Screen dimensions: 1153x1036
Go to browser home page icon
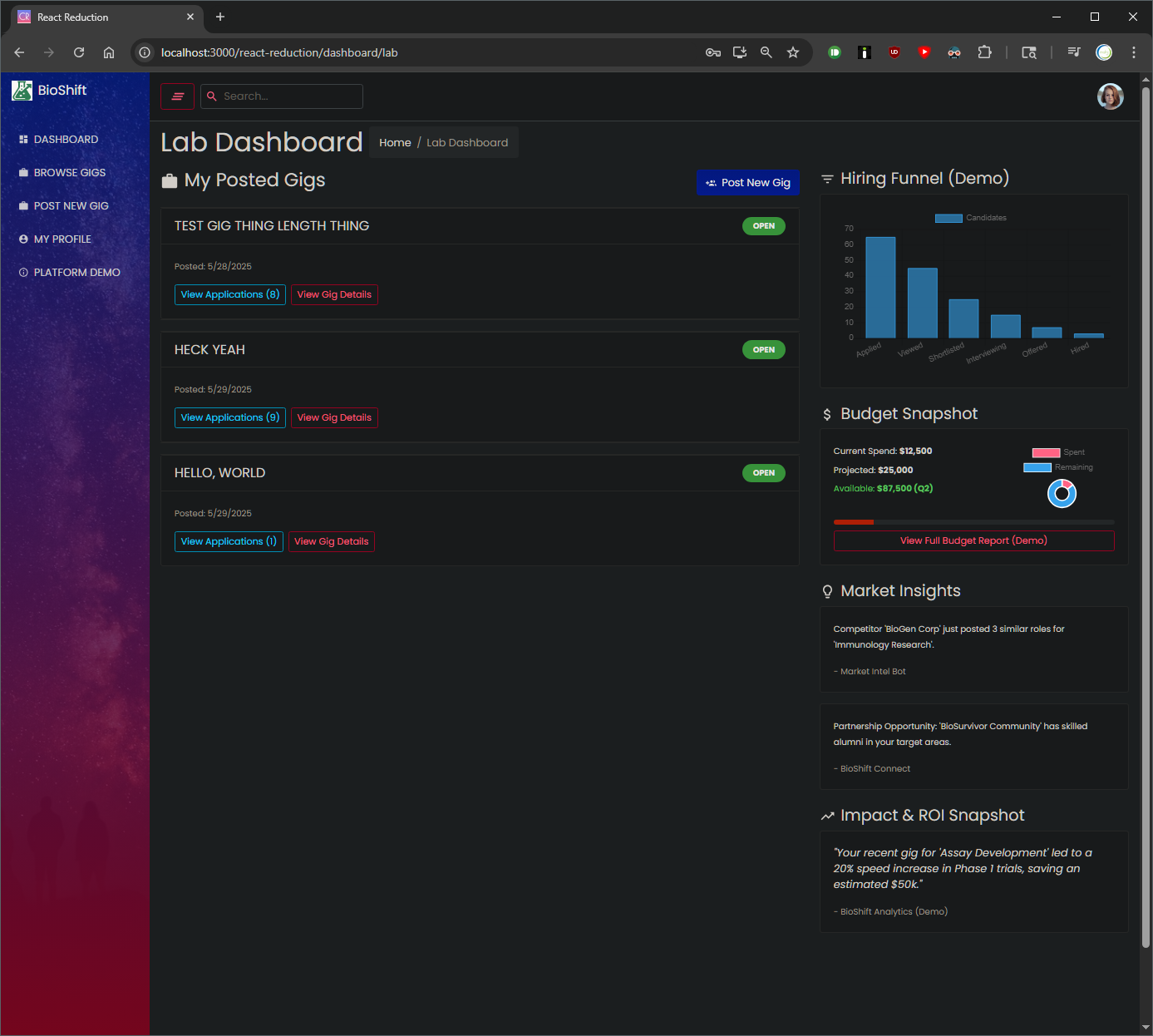(x=109, y=52)
